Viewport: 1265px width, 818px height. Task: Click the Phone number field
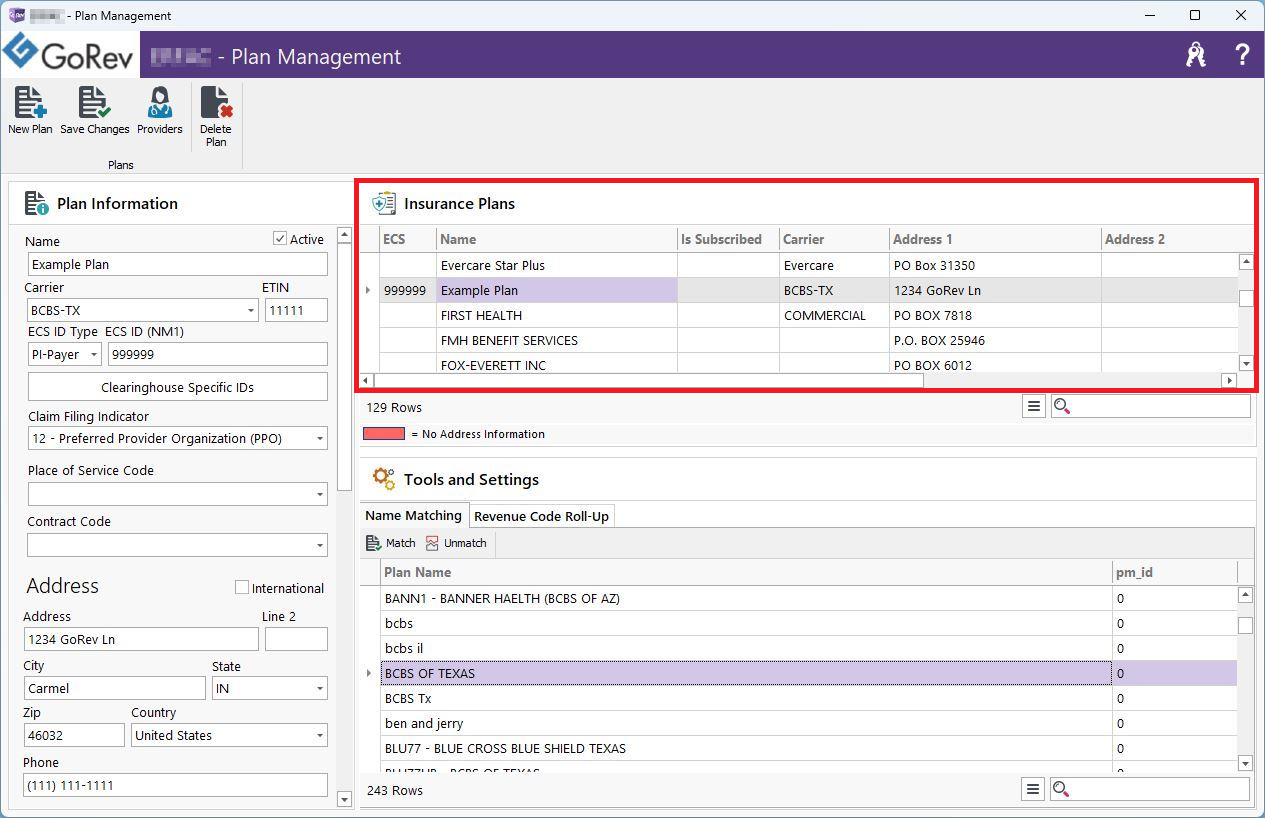pyautogui.click(x=176, y=786)
